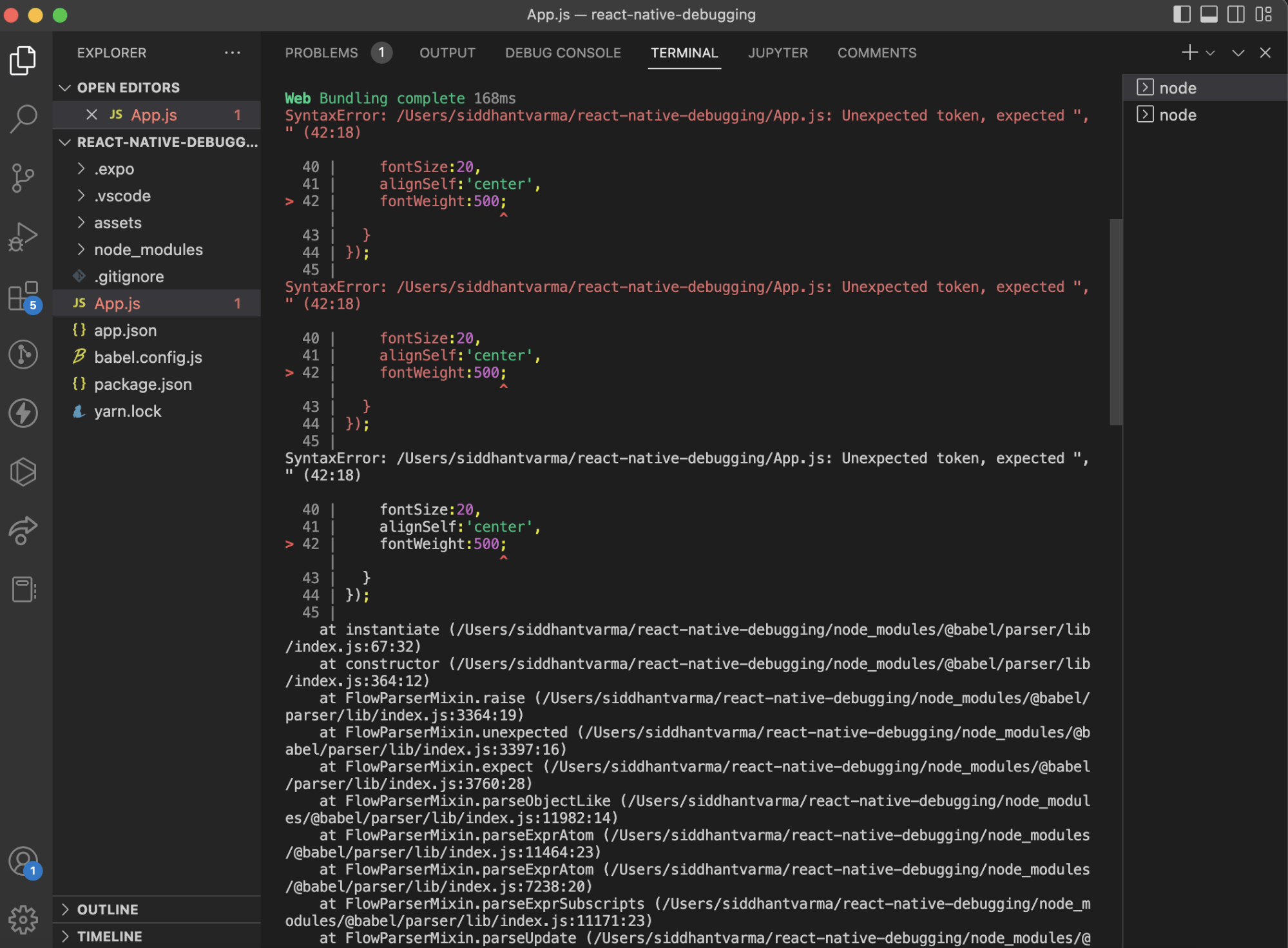Switch to the PROBLEMS tab

322,53
